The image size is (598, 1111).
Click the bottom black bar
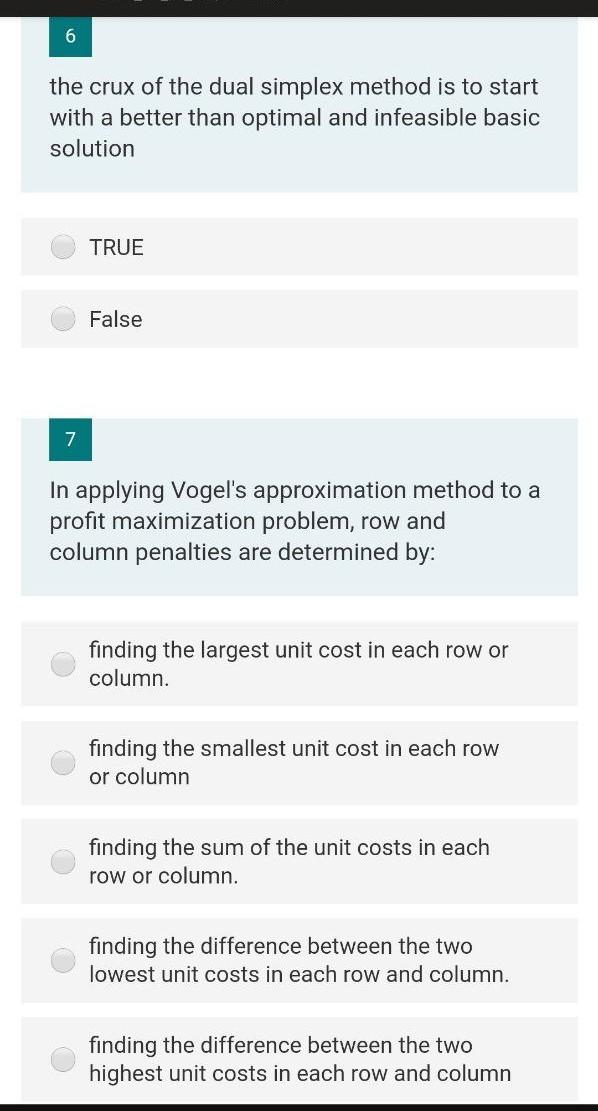tap(299, 1105)
